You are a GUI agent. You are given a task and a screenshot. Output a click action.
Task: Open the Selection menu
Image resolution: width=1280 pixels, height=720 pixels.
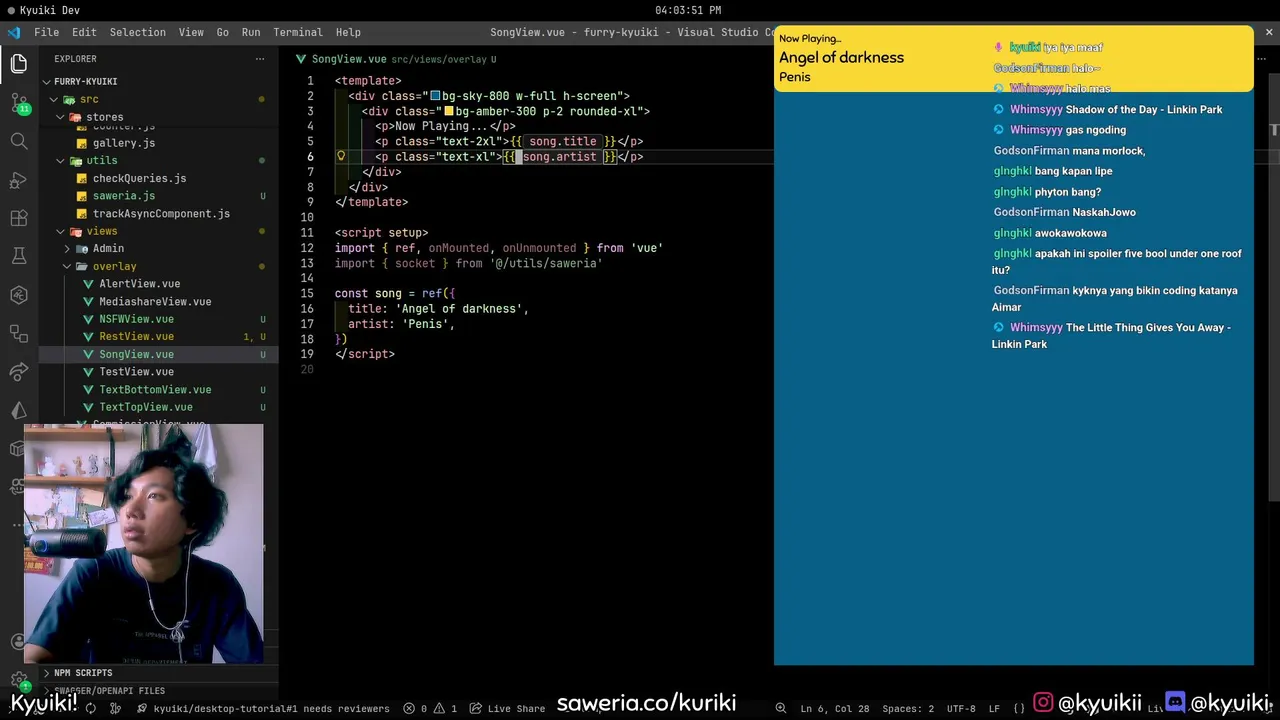pyautogui.click(x=138, y=32)
